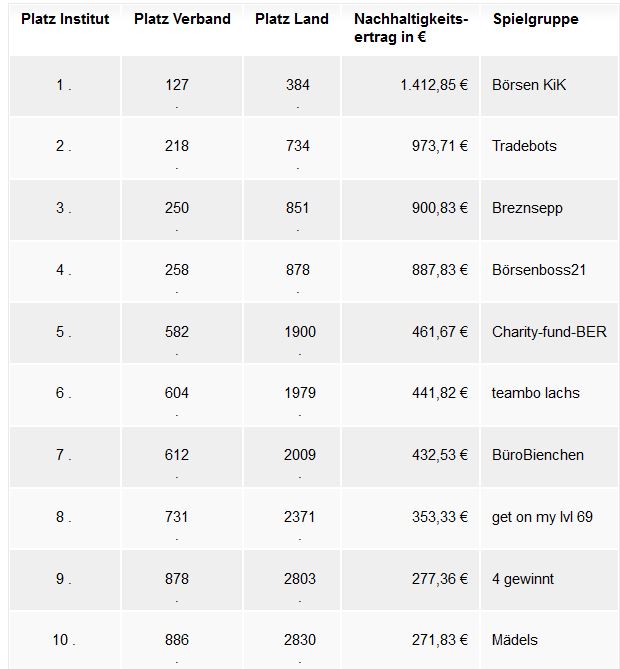
Task: Select the Charity-fund-BER group
Action: point(549,332)
